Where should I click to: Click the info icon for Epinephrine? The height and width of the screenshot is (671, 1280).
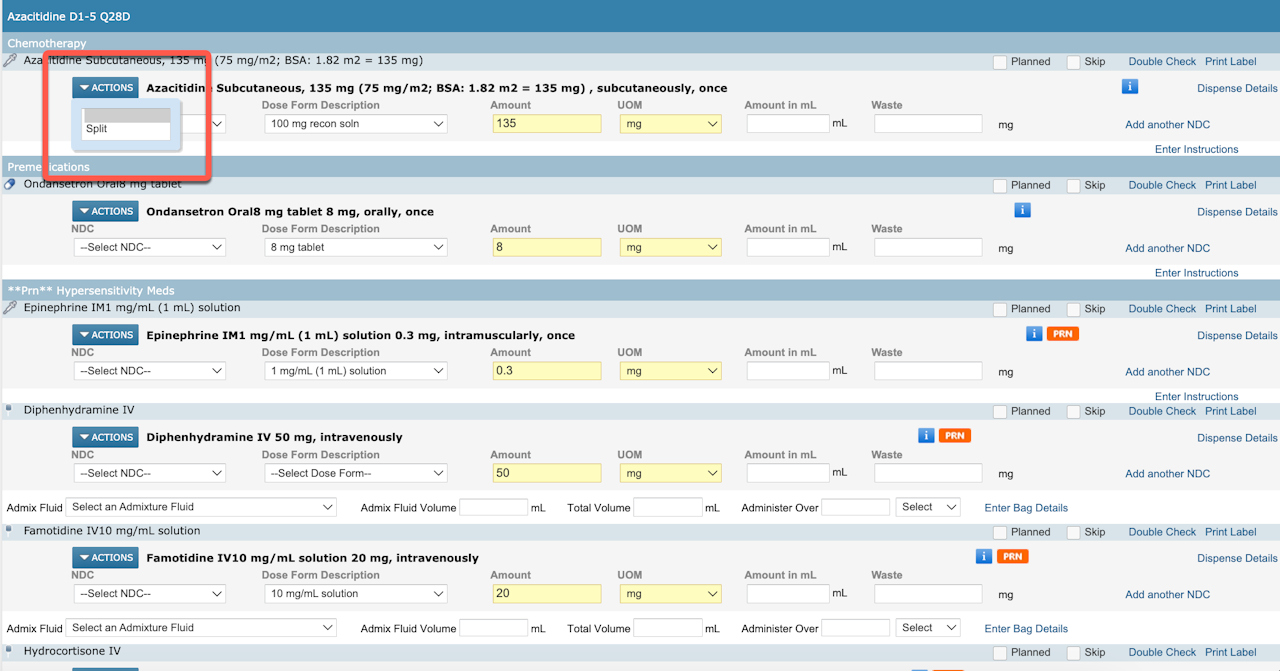1034,334
